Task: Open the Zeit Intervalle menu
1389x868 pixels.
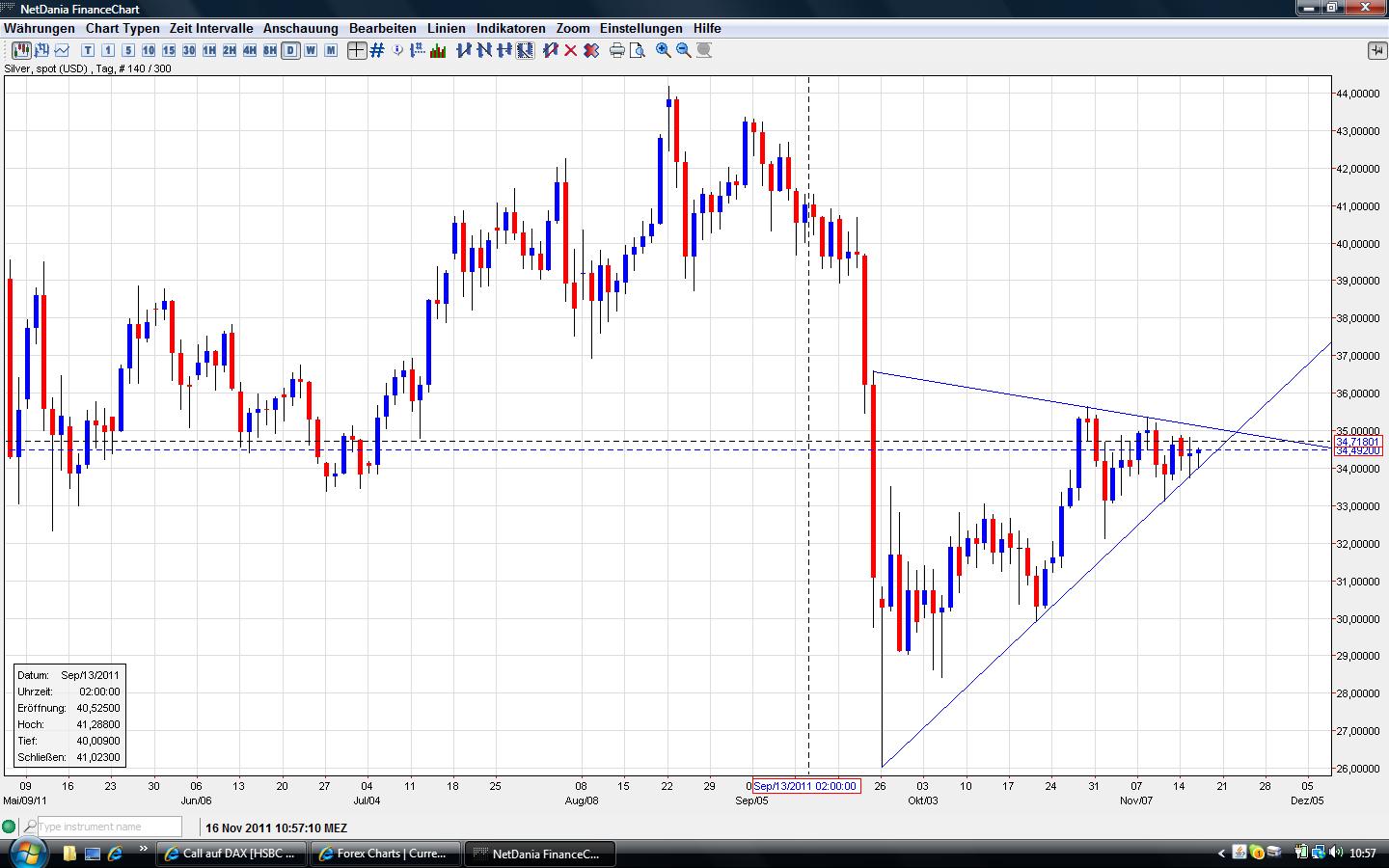Action: point(211,28)
